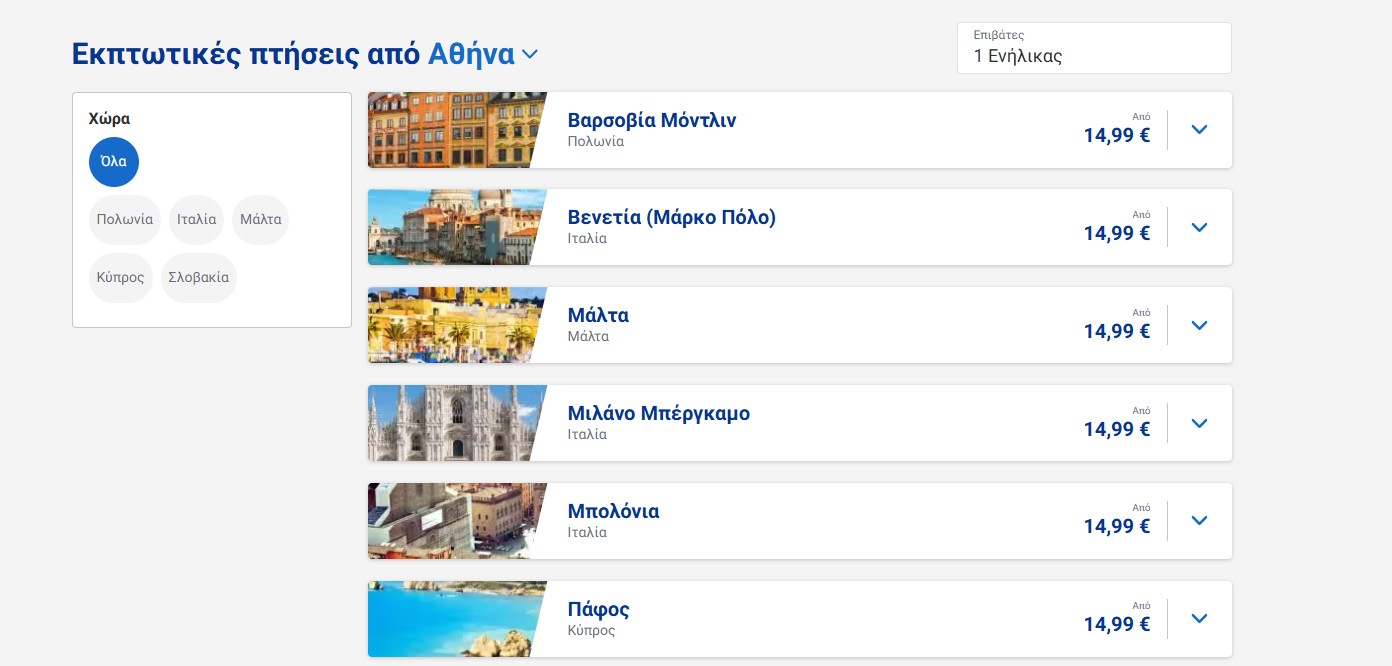Filter destinations by Κύπρος
This screenshot has width=1392, height=666.
tap(121, 278)
